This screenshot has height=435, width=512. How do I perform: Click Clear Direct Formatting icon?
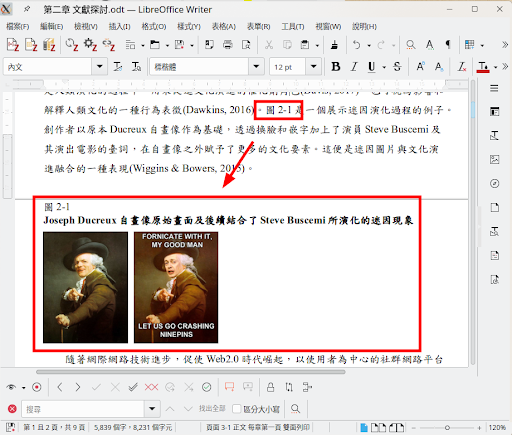pyautogui.click(x=462, y=67)
